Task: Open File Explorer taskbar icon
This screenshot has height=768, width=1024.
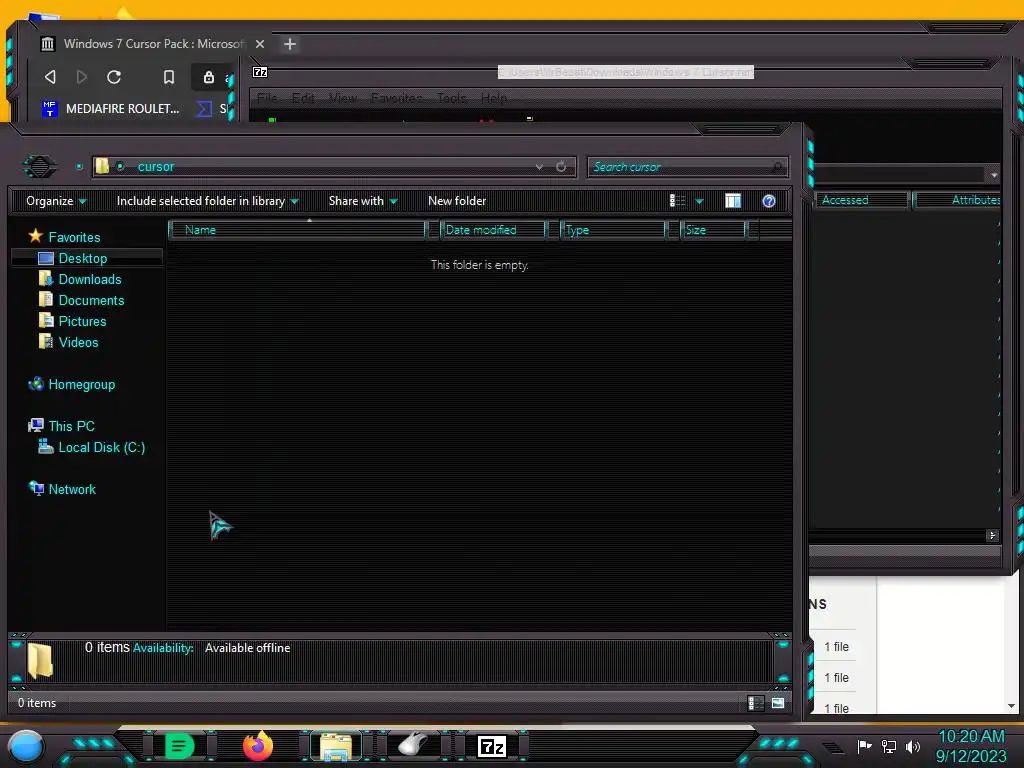Action: pos(336,746)
